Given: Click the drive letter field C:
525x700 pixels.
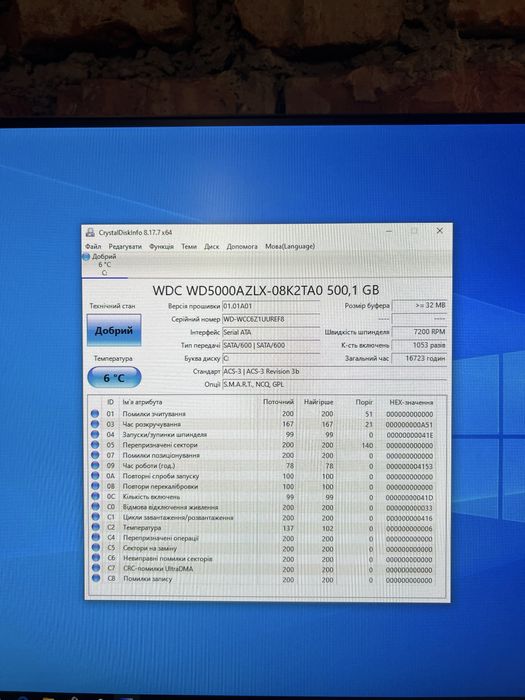Looking at the screenshot, I should [271, 358].
